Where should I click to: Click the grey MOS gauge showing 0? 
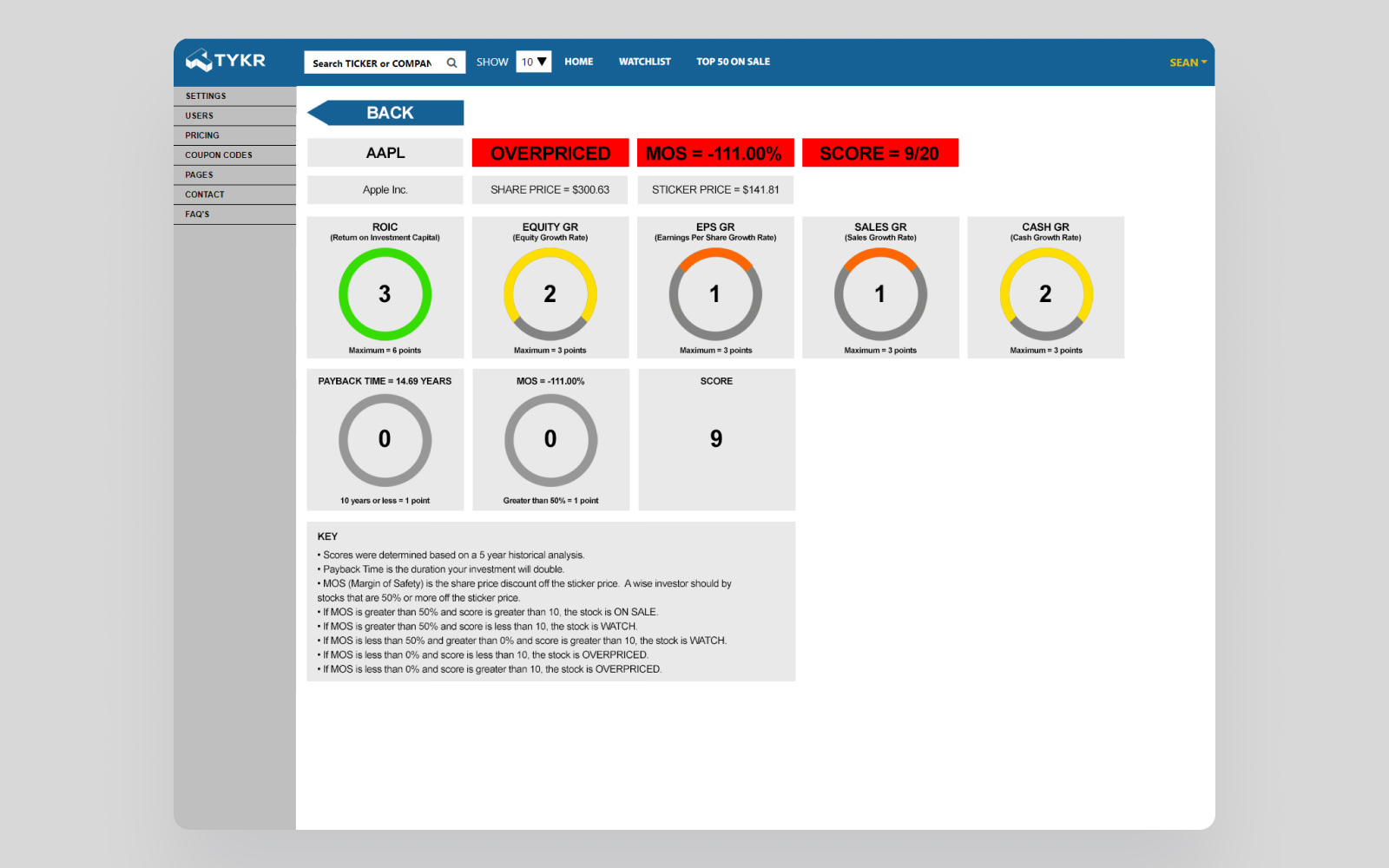[x=550, y=440]
